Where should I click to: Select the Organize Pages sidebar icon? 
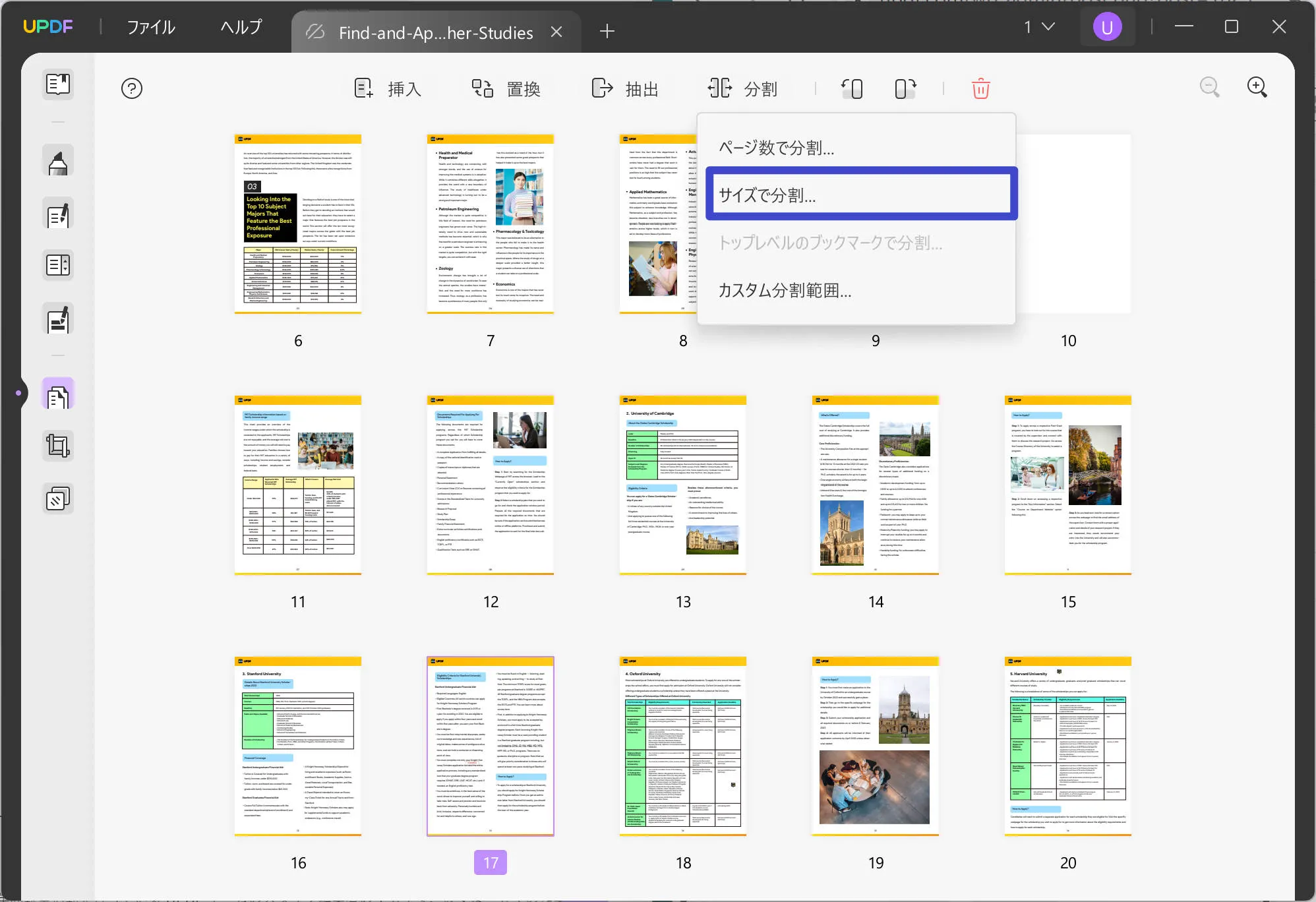pyautogui.click(x=58, y=395)
